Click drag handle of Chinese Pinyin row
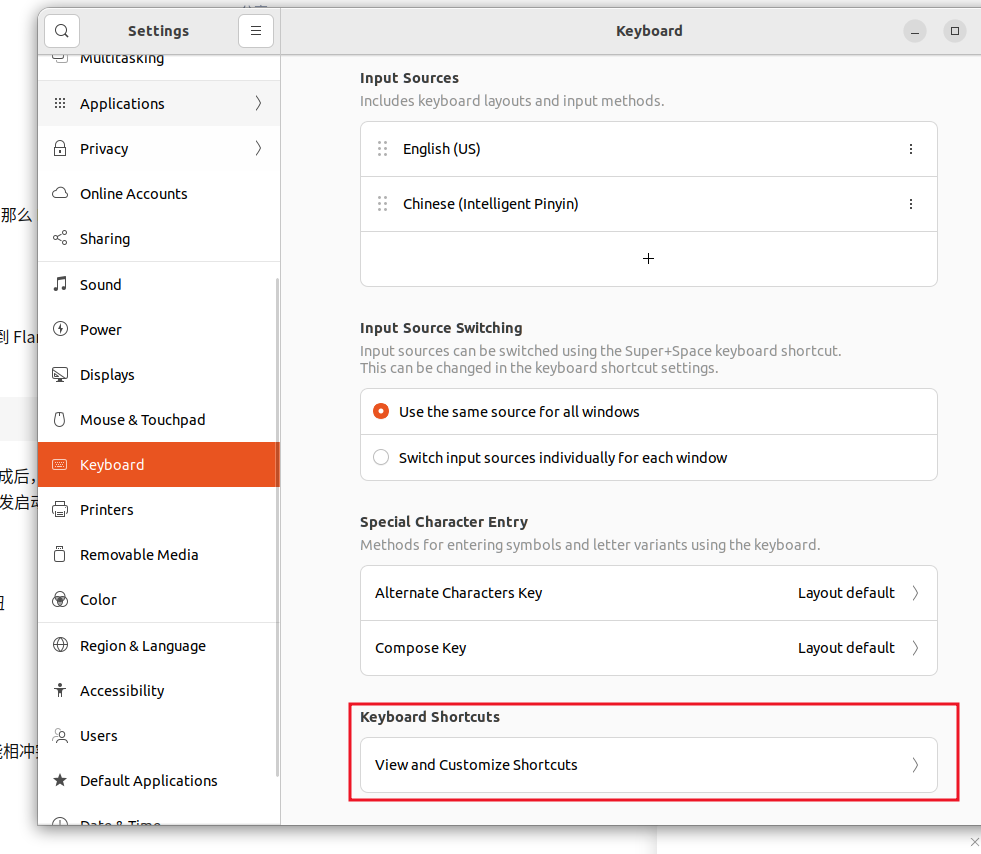The height and width of the screenshot is (854, 981). click(382, 204)
